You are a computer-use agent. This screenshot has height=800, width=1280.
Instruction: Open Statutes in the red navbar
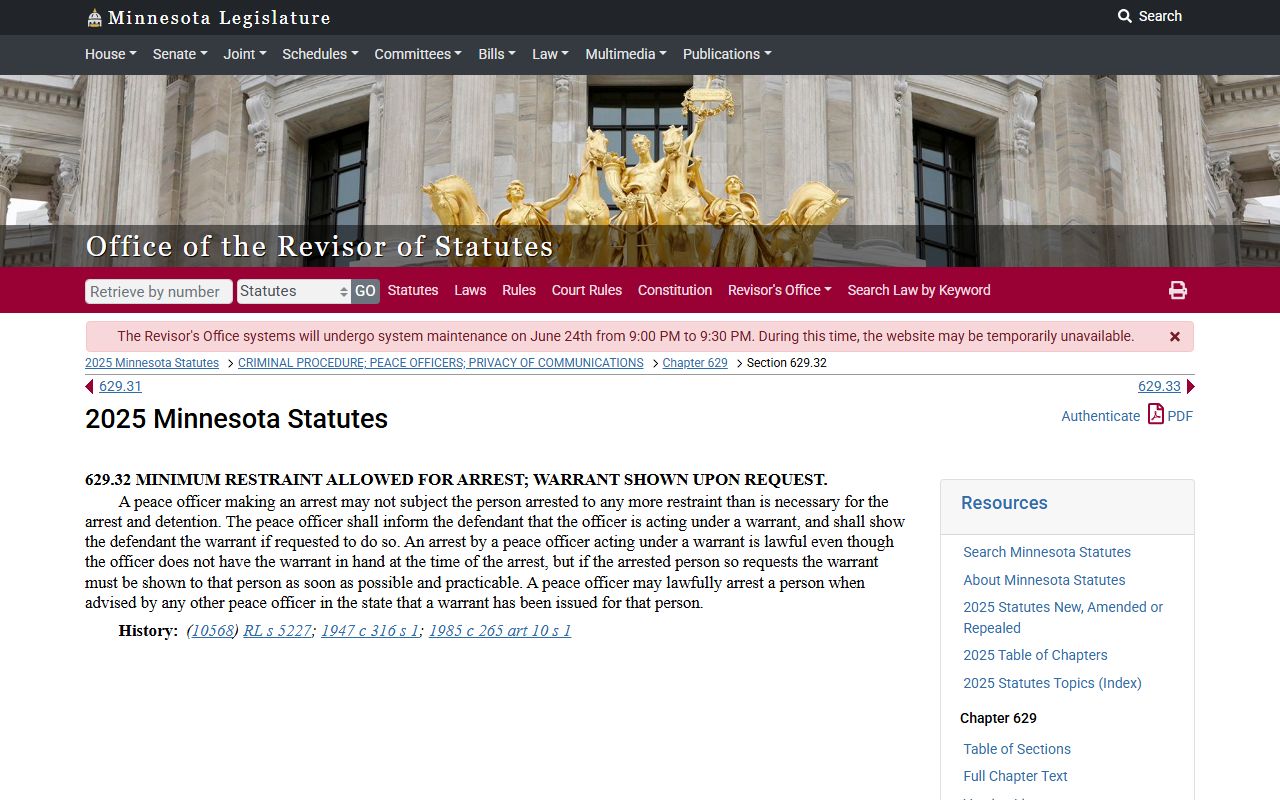(413, 290)
